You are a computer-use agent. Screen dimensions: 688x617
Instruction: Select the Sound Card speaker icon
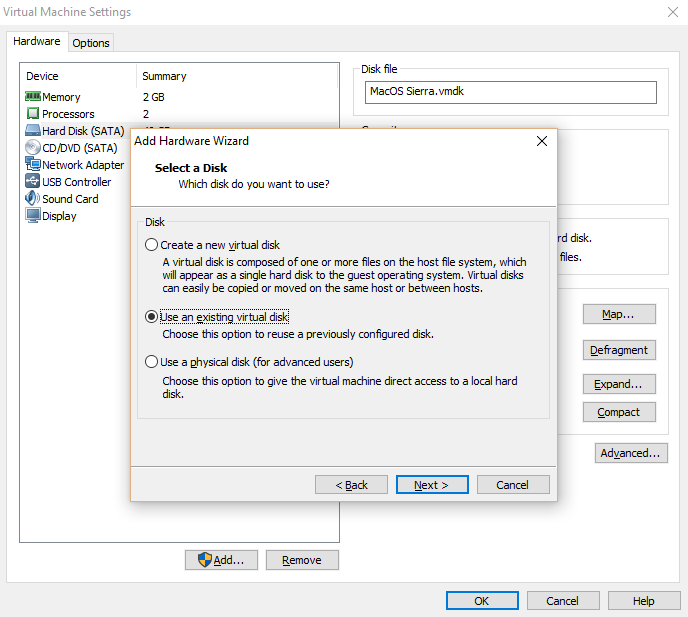pos(33,198)
